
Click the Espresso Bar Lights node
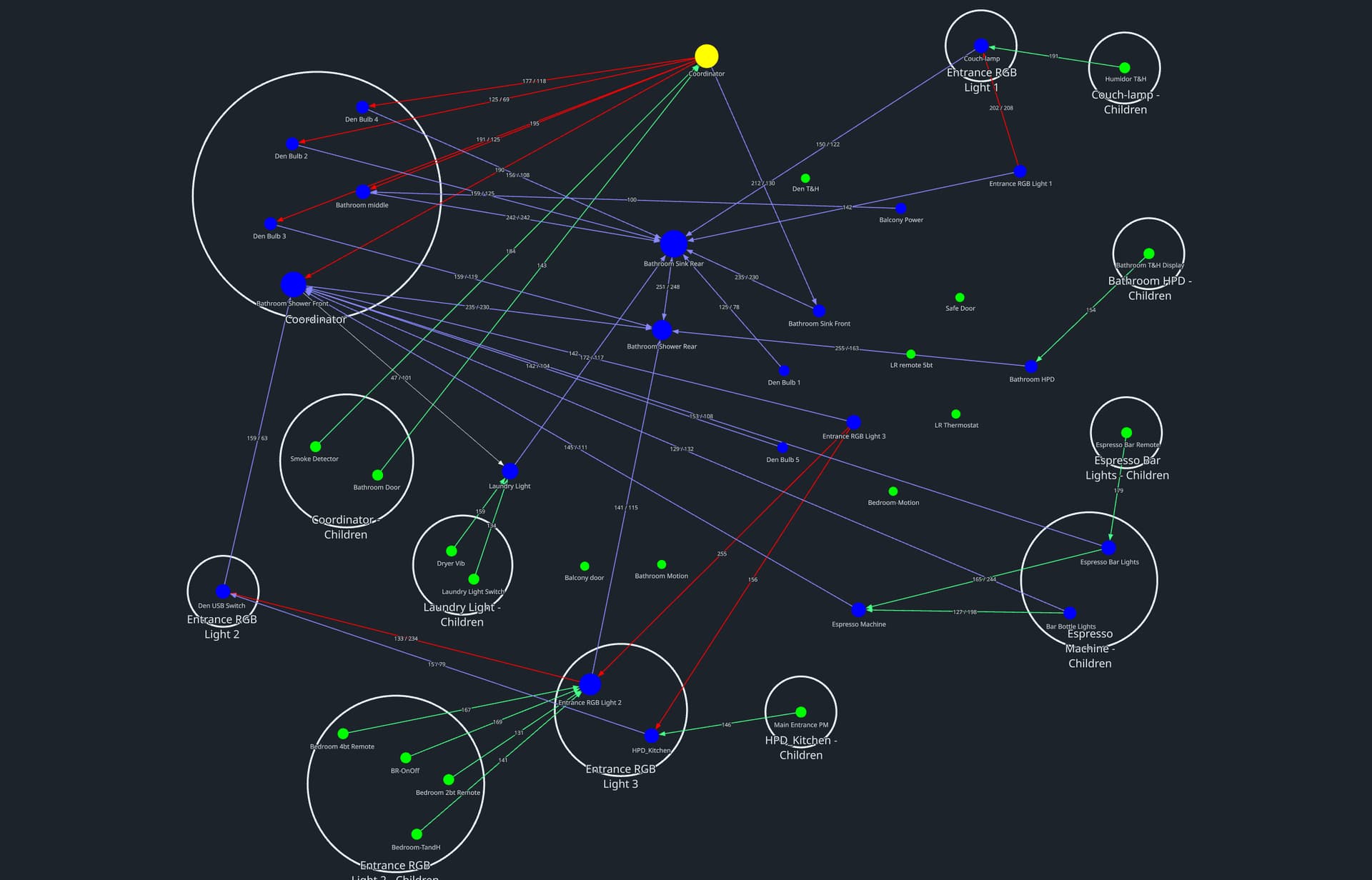pyautogui.click(x=1108, y=548)
